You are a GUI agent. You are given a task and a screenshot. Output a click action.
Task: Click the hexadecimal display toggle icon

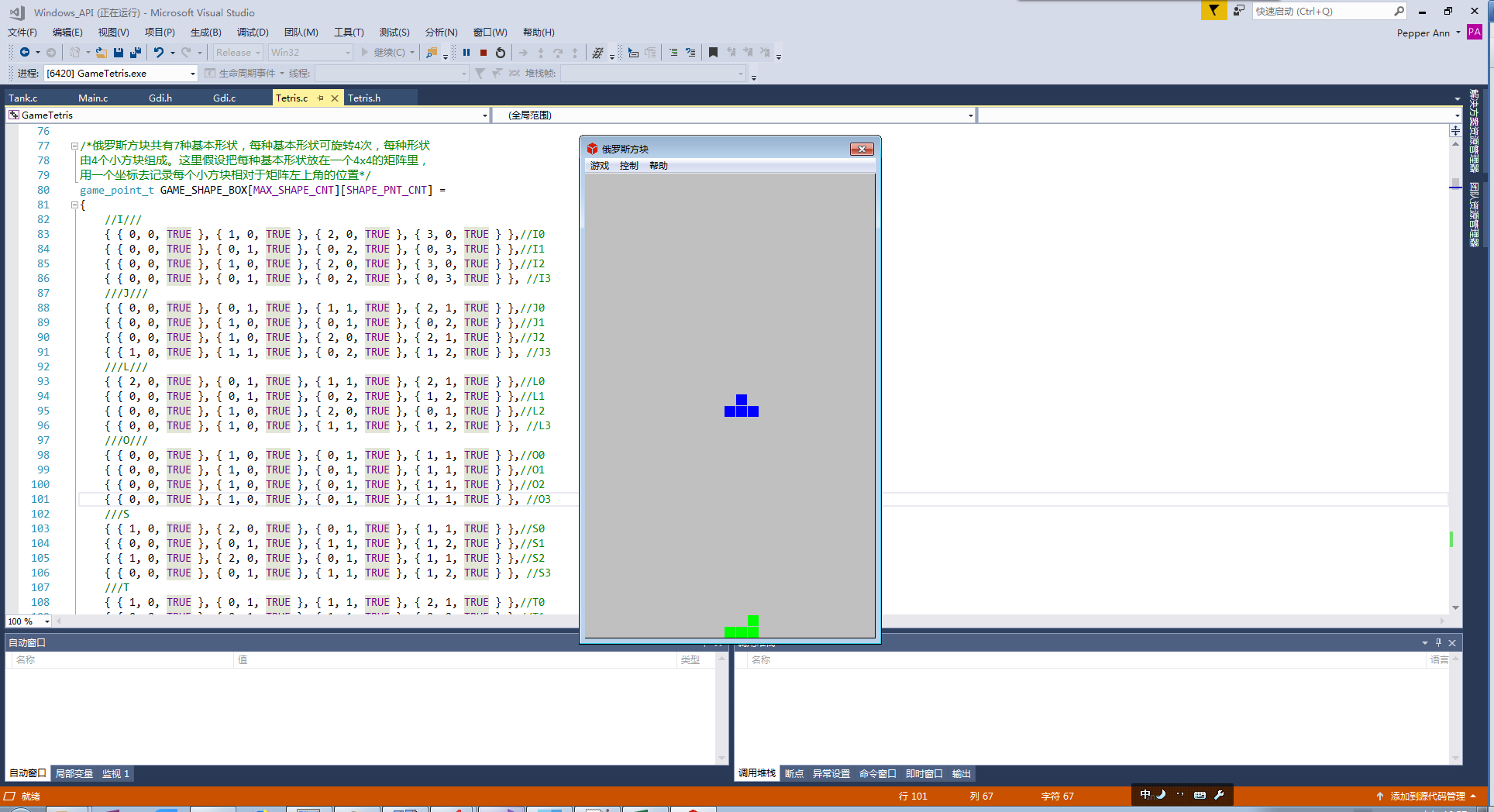click(x=597, y=53)
